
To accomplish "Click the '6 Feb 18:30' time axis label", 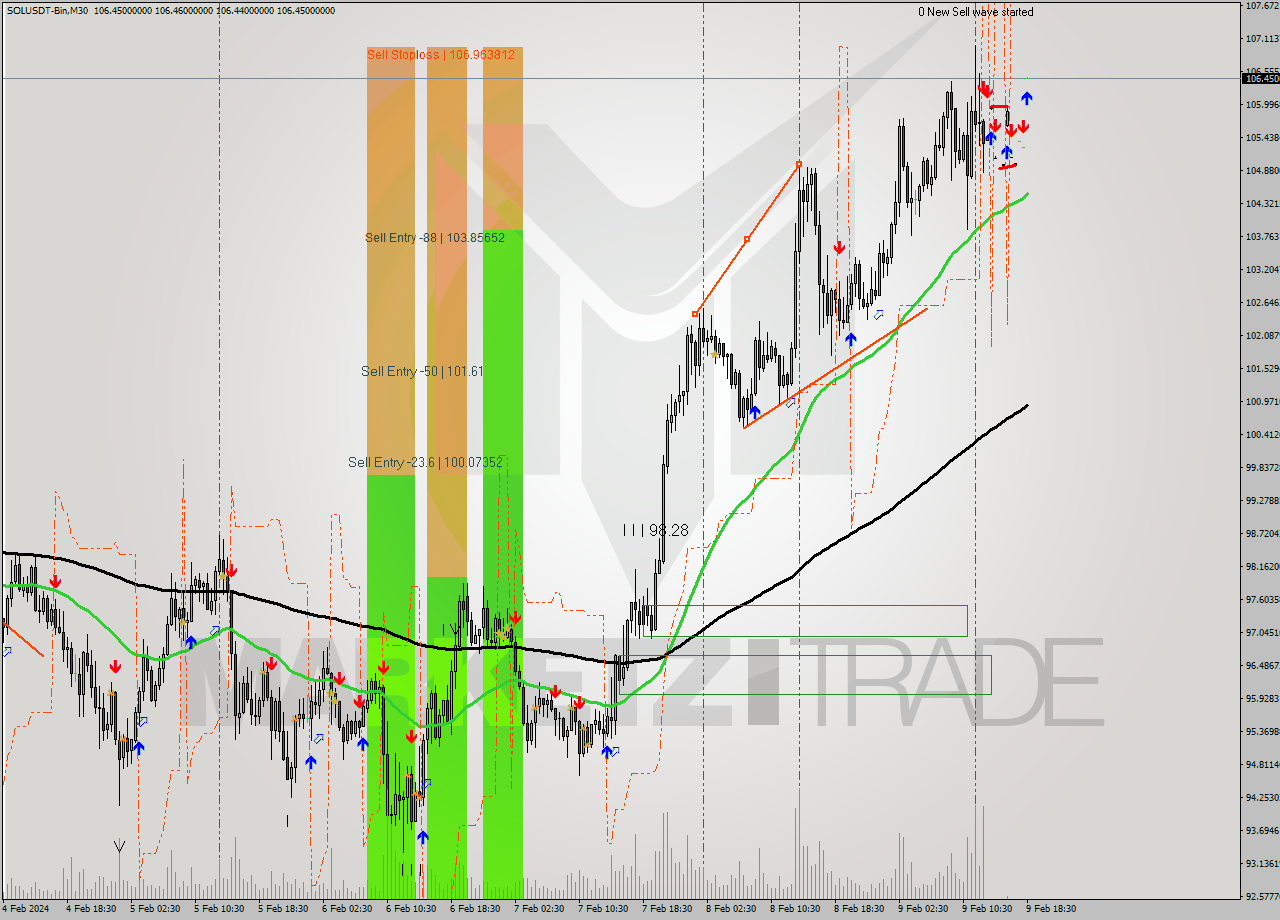I will [x=475, y=909].
